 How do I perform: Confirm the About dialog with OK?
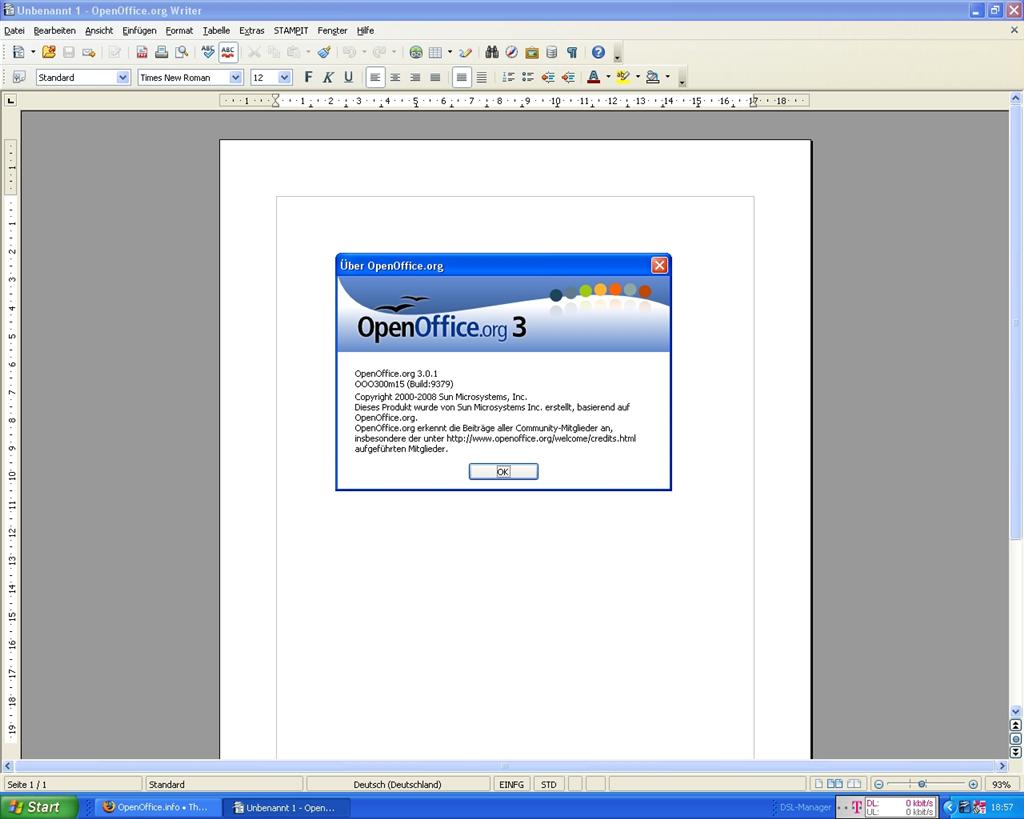(503, 471)
